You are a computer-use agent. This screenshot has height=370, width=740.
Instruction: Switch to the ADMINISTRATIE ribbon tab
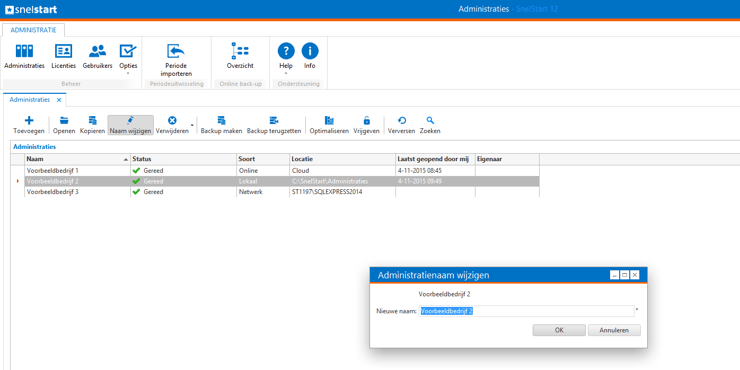pos(34,30)
